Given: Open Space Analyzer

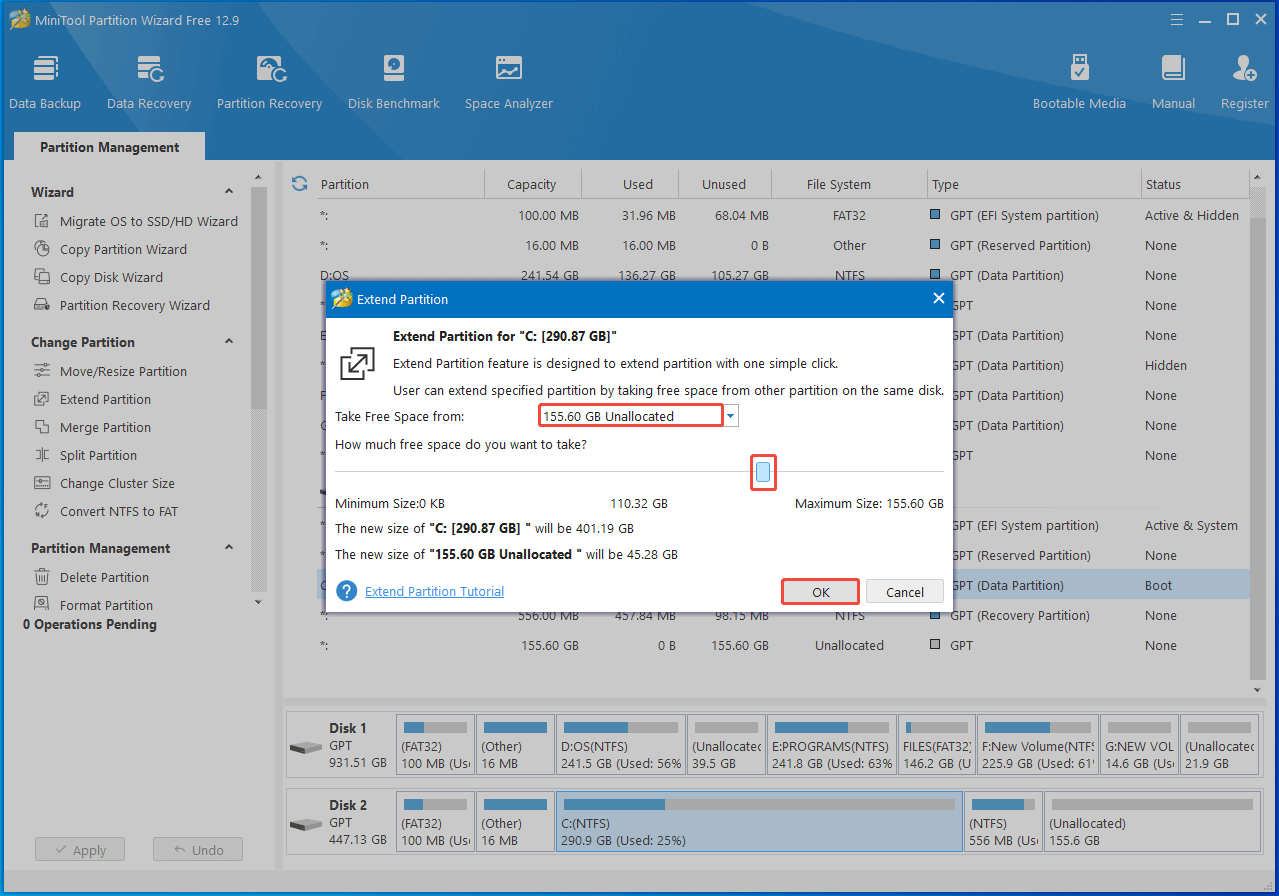Looking at the screenshot, I should [509, 82].
